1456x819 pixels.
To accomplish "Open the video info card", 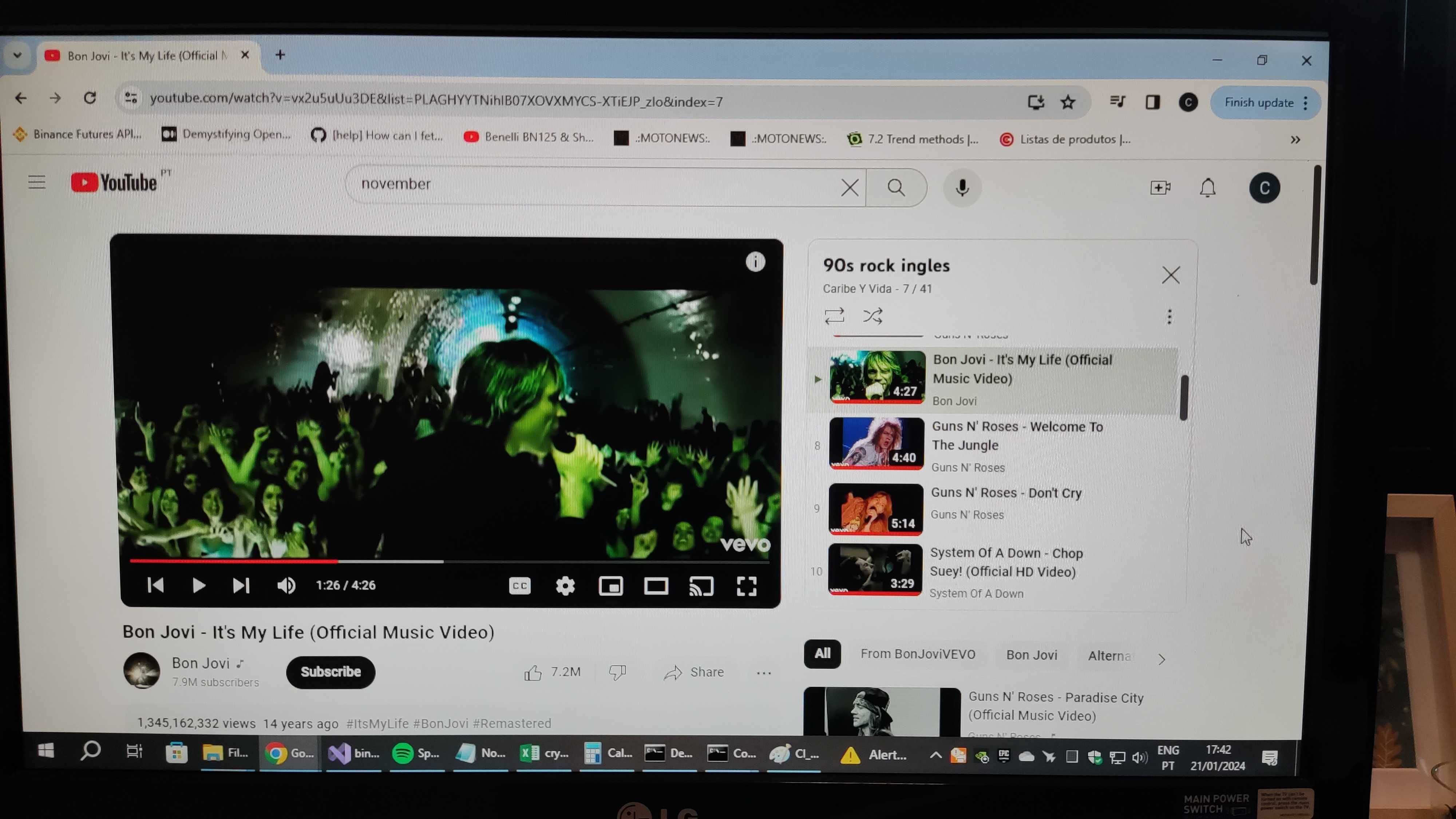I will (755, 262).
